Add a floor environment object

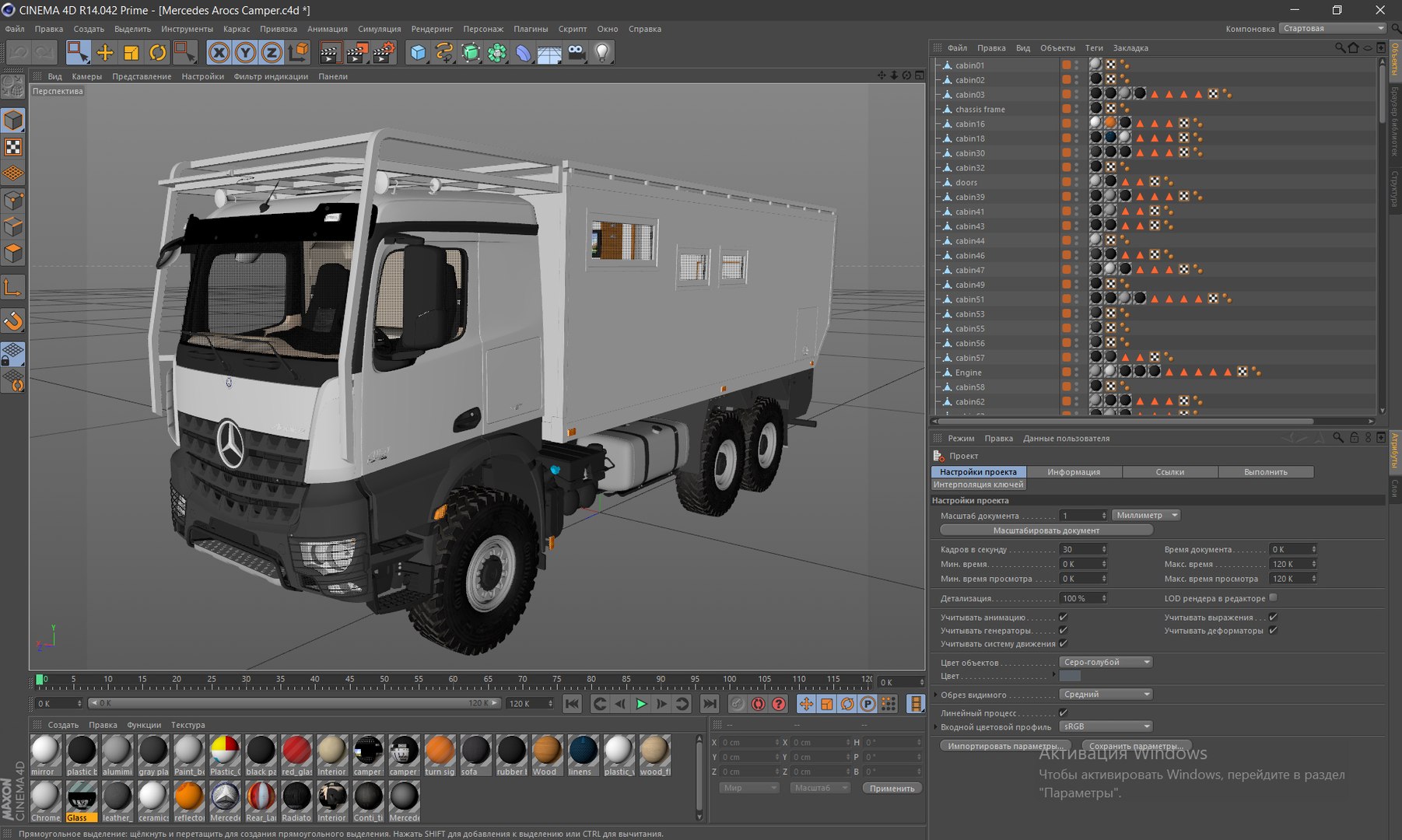[549, 52]
